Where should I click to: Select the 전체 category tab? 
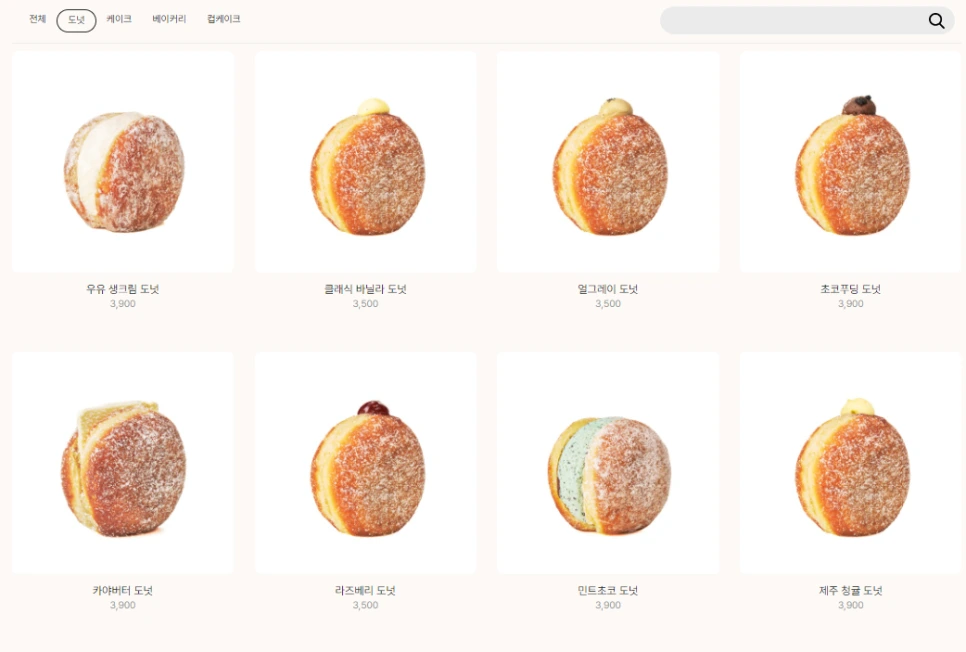coord(38,19)
